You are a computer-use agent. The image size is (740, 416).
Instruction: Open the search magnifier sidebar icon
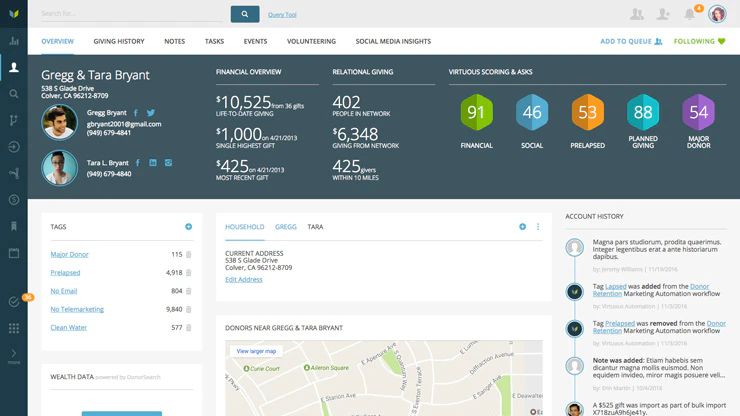[x=14, y=94]
